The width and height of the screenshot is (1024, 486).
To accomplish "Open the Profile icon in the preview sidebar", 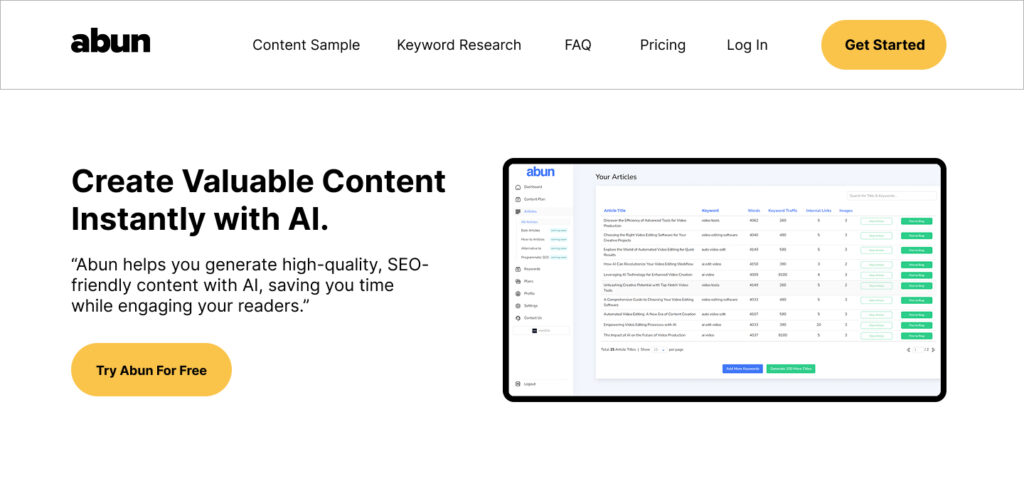I will coord(518,293).
